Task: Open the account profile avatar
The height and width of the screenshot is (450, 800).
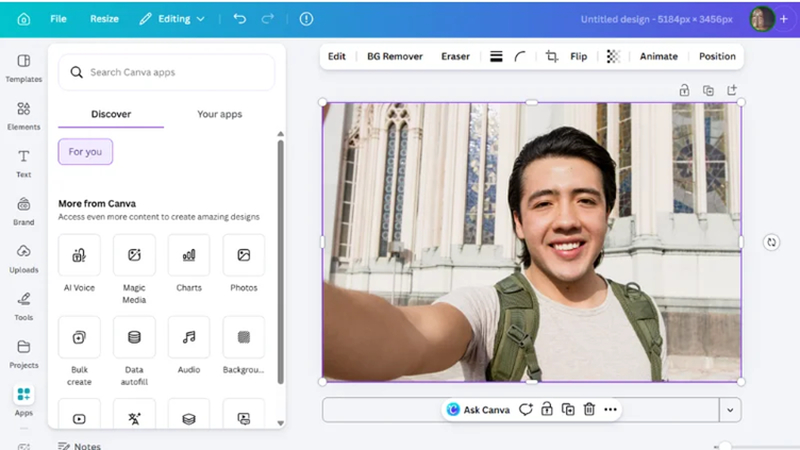Action: 761,19
